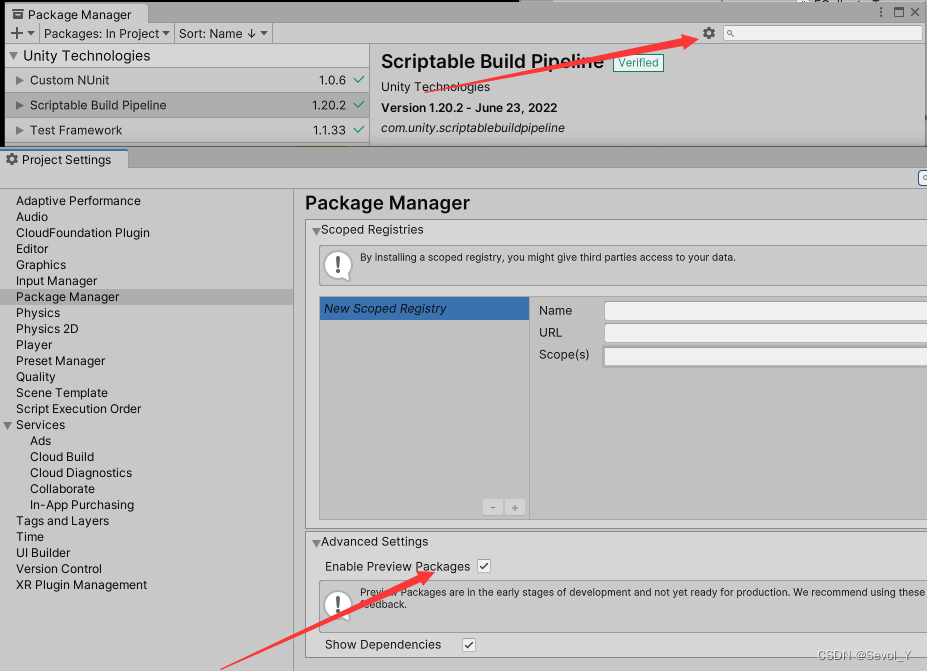Open the Sort: Name dropdown
Screen dimensions: 927x671
coord(223,34)
